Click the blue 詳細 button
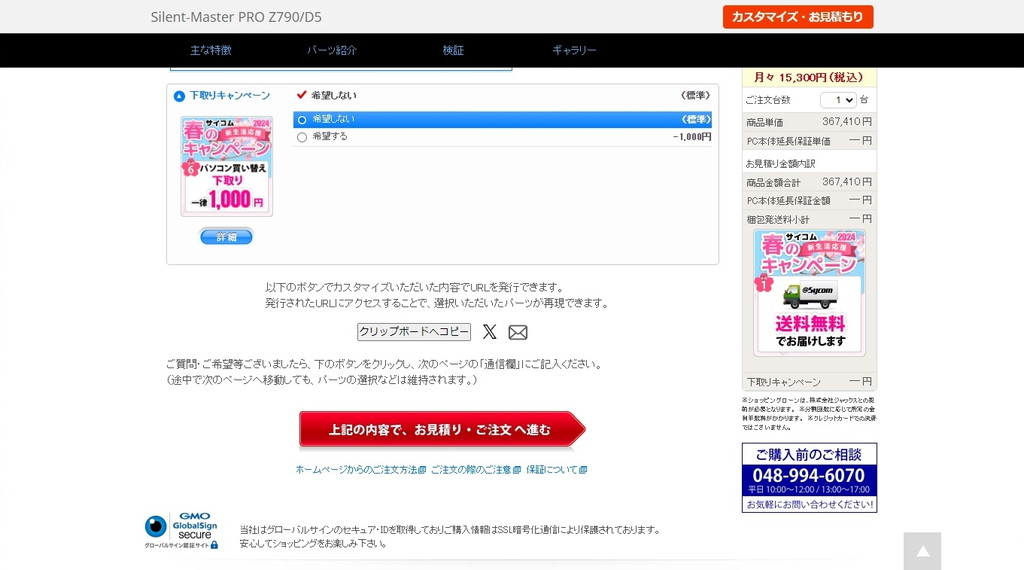The width and height of the screenshot is (1024, 570). 226,237
